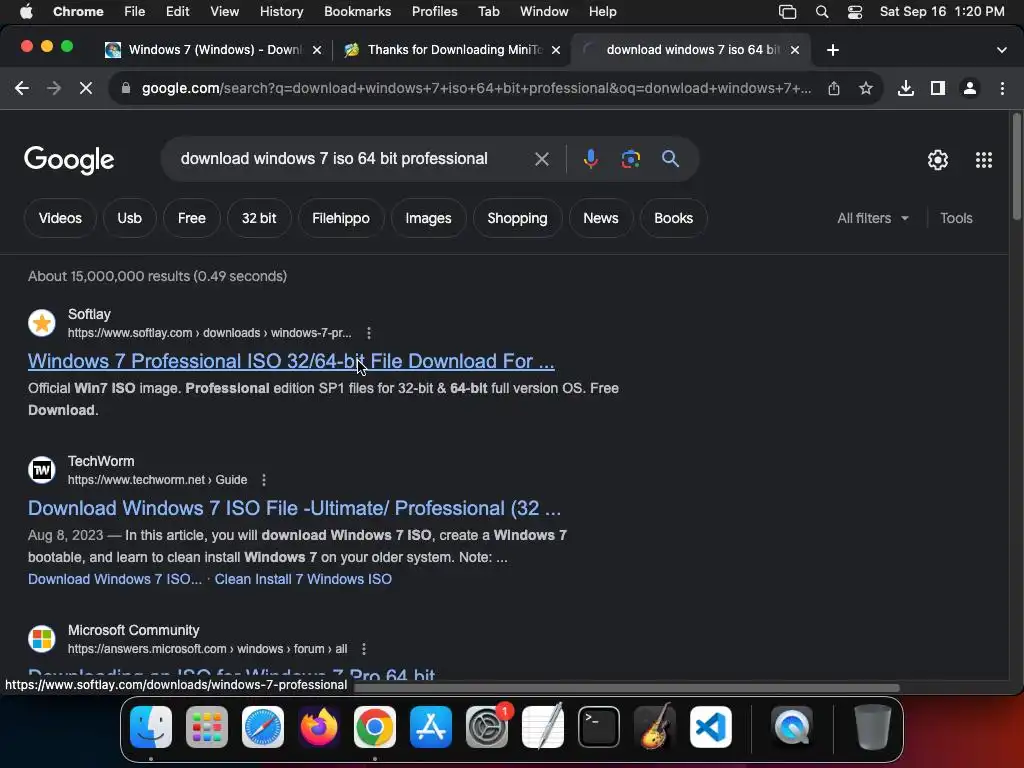Open the Bookmarks menu

tap(357, 12)
